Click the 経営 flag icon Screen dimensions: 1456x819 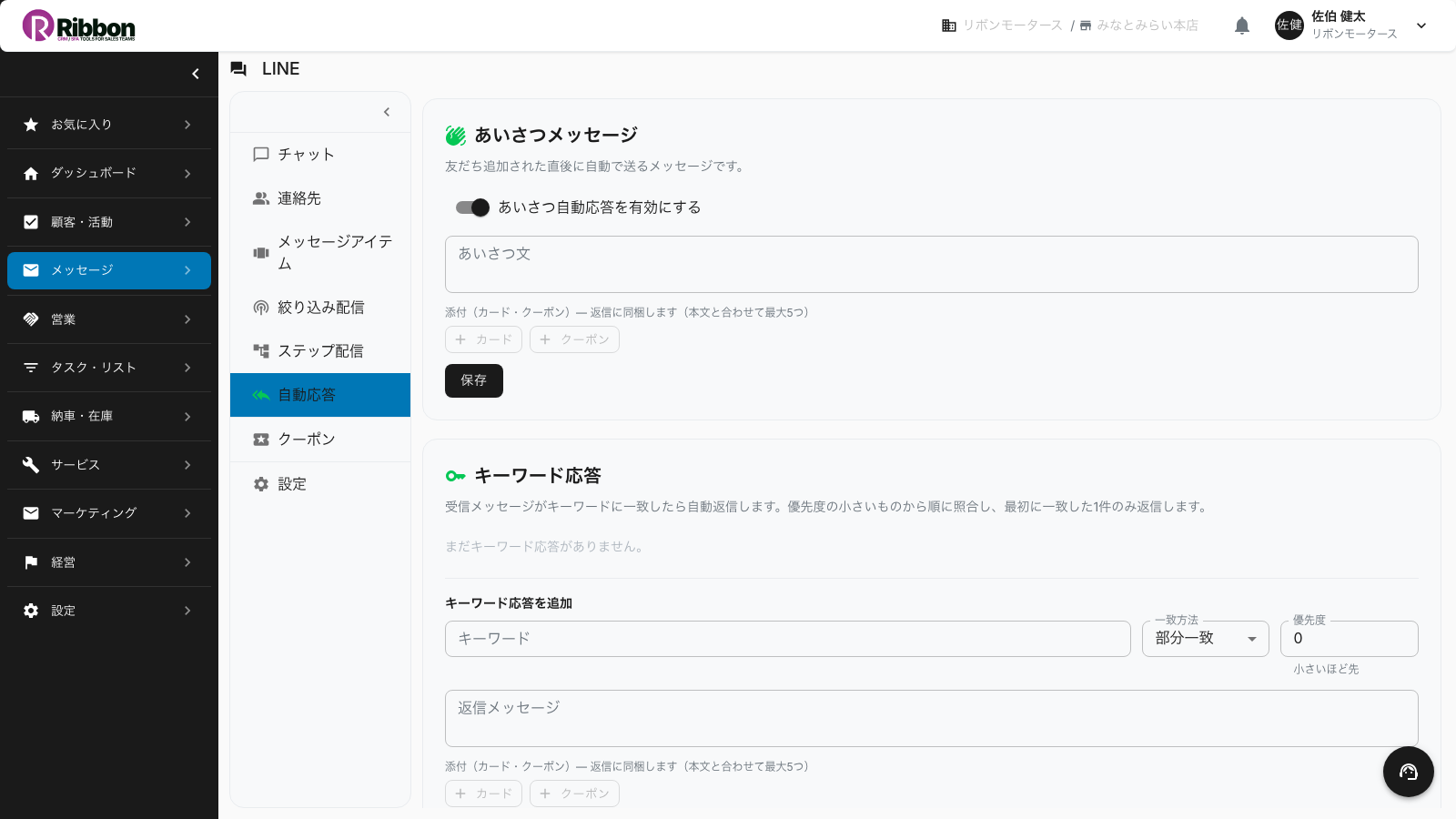click(x=31, y=562)
